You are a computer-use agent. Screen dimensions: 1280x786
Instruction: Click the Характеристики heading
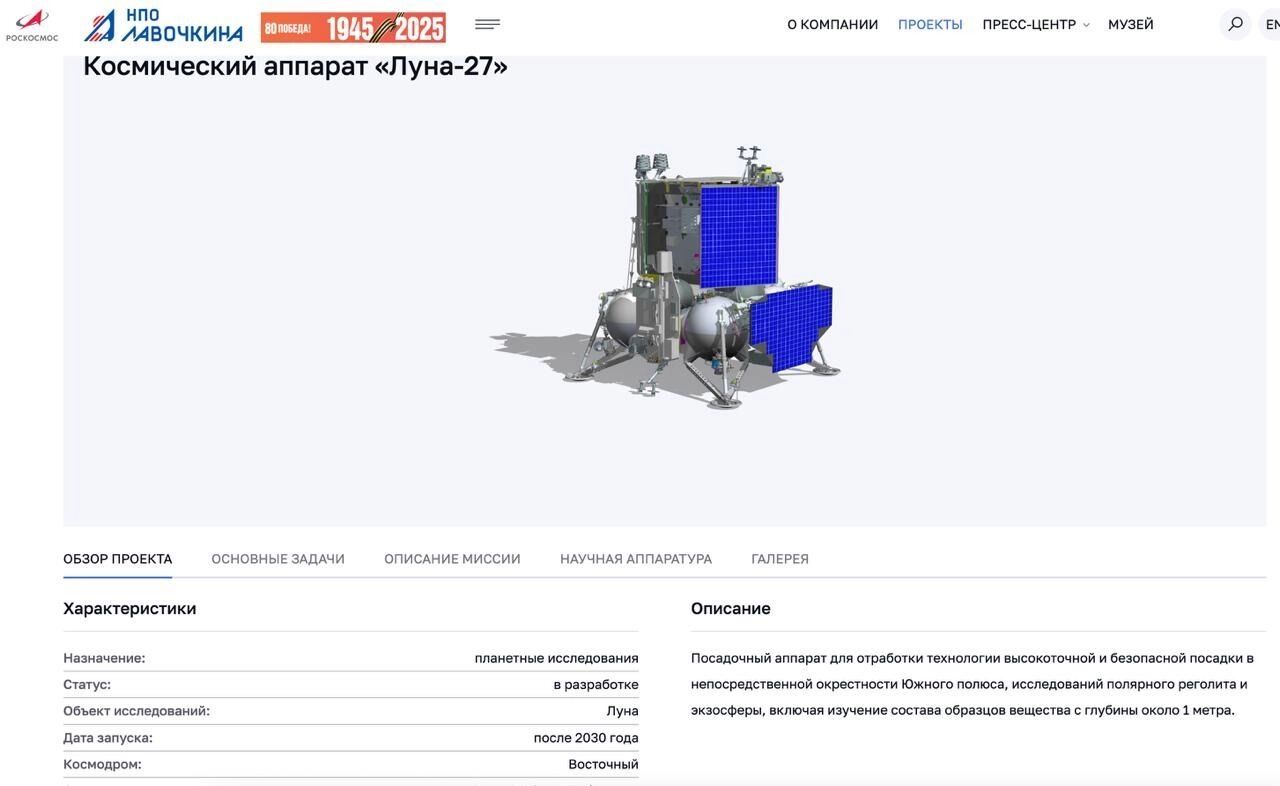(x=130, y=609)
